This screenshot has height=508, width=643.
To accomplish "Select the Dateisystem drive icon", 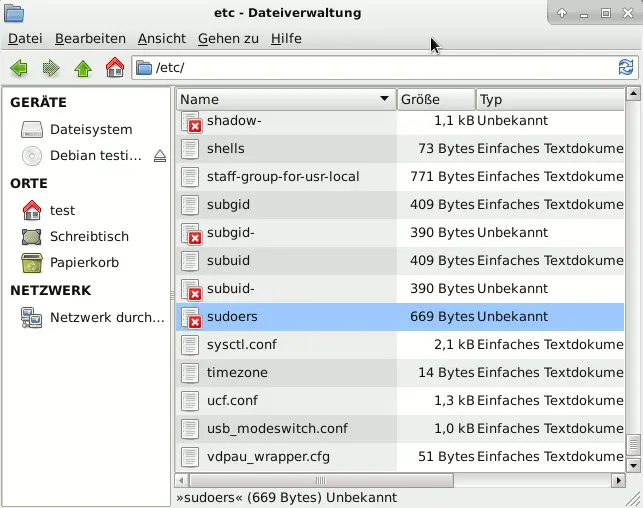I will (x=33, y=129).
